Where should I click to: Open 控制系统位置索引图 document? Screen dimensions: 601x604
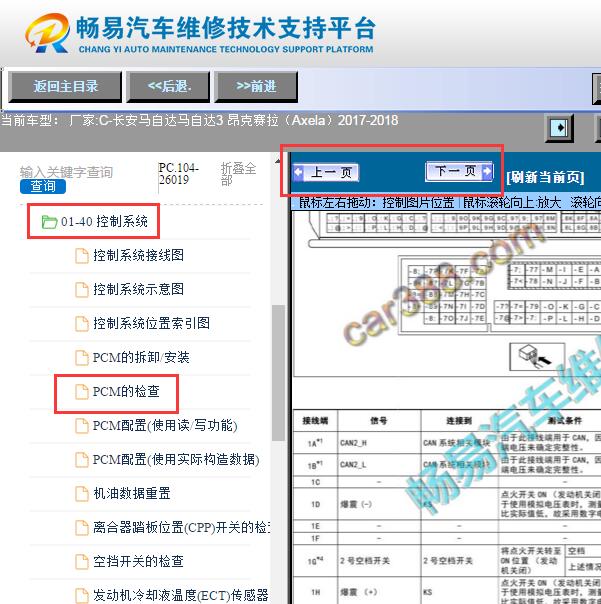tap(151, 323)
